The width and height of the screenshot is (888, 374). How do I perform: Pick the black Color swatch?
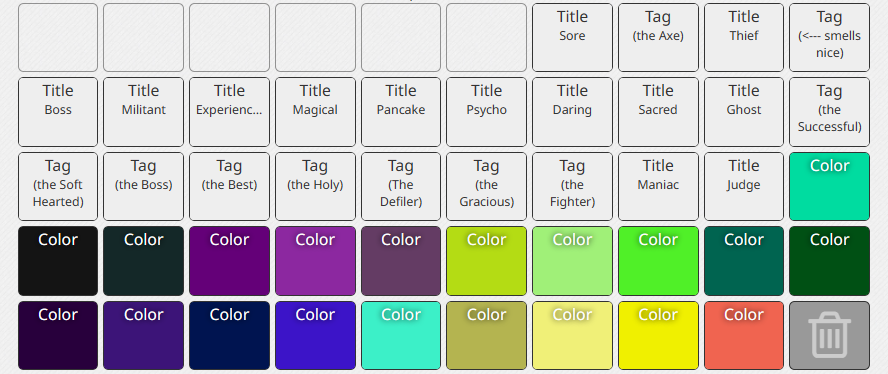coord(58,261)
